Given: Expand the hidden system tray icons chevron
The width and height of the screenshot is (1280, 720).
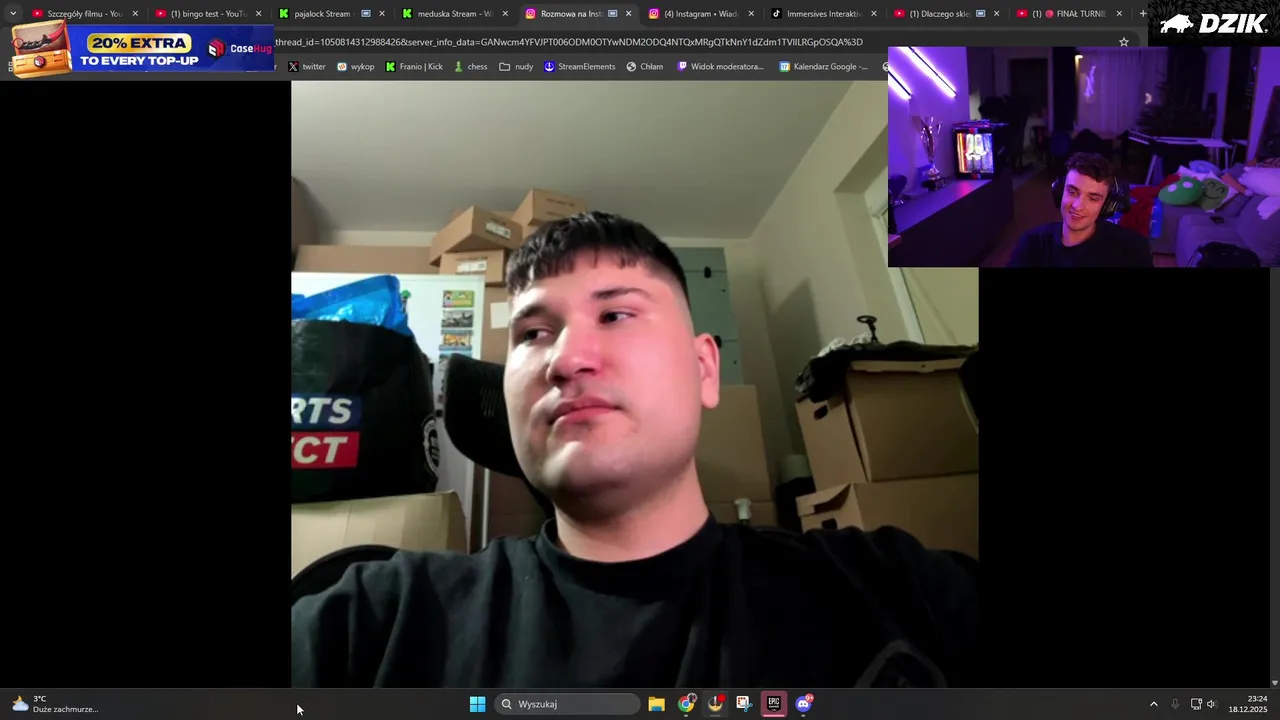Looking at the screenshot, I should point(1153,704).
